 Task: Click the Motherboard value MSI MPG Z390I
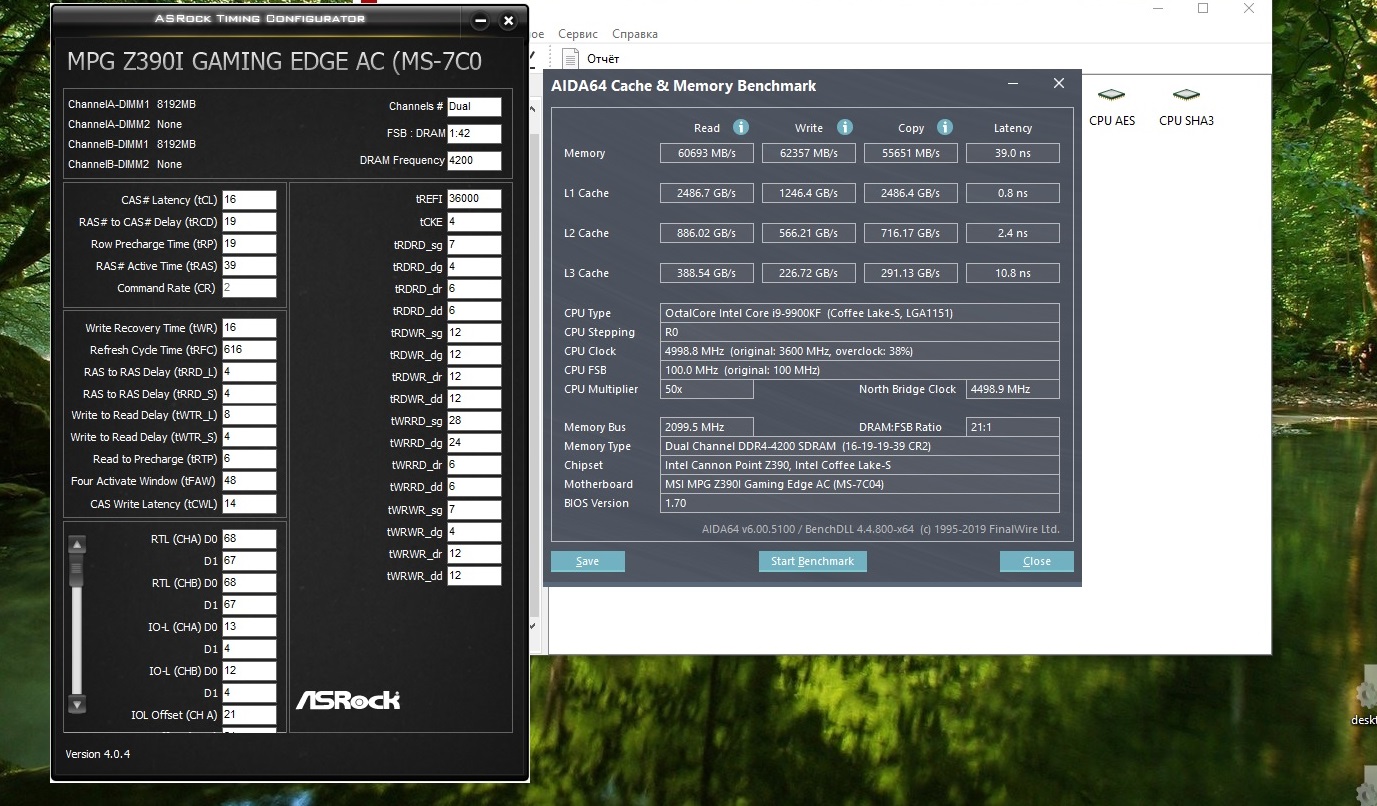(860, 484)
